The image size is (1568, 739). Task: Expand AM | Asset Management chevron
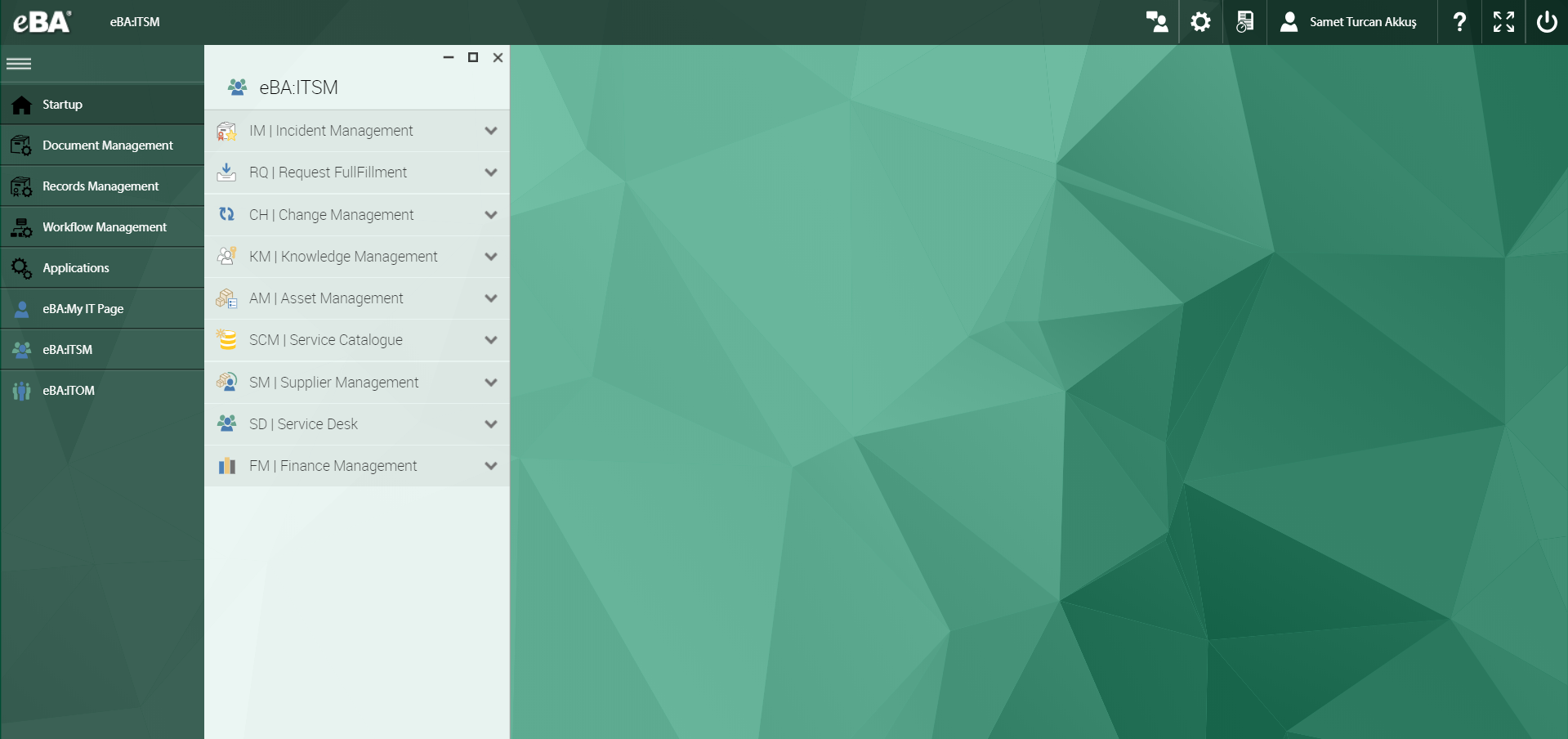pyautogui.click(x=491, y=298)
